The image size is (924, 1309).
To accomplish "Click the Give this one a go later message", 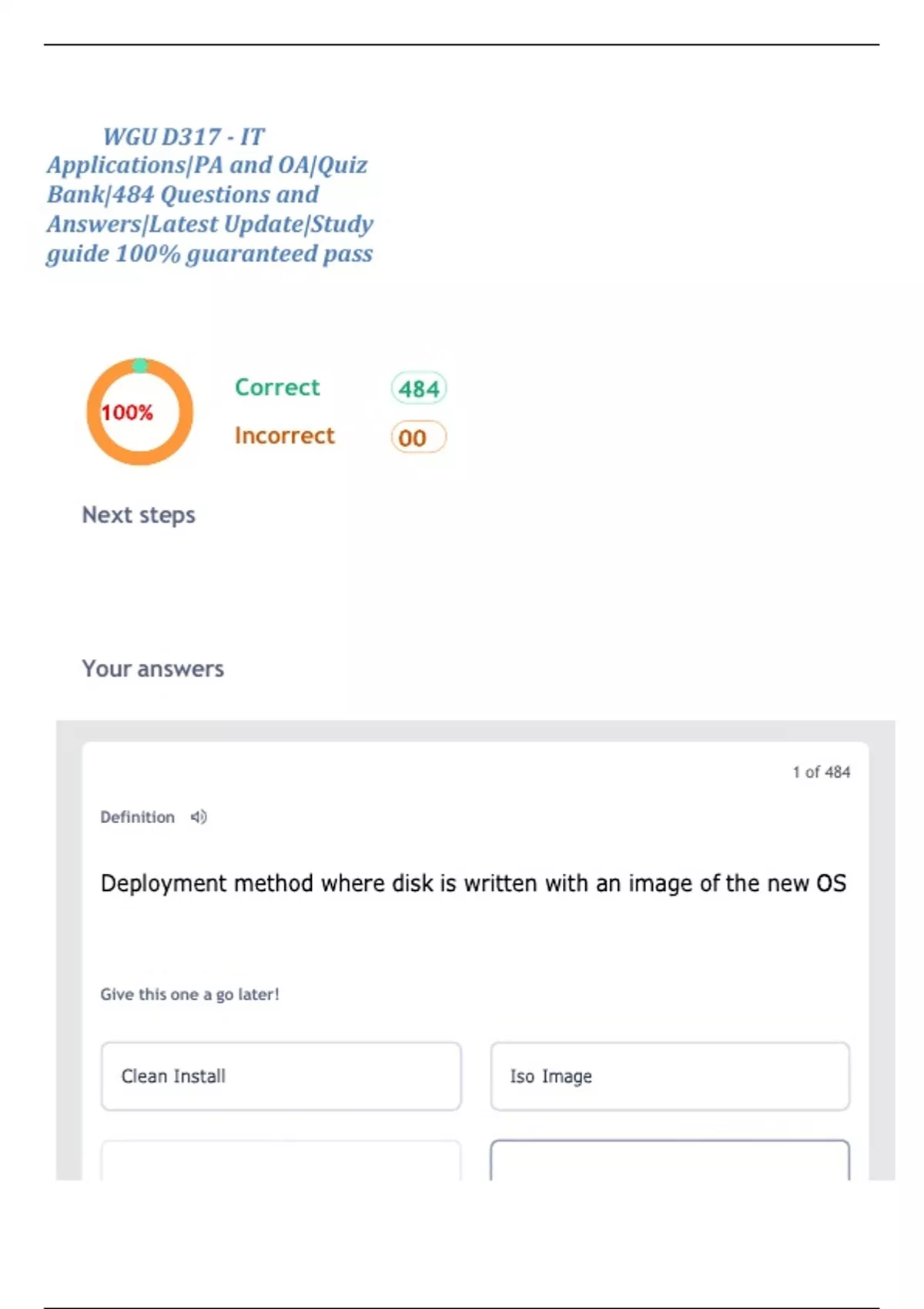I will (x=189, y=994).
